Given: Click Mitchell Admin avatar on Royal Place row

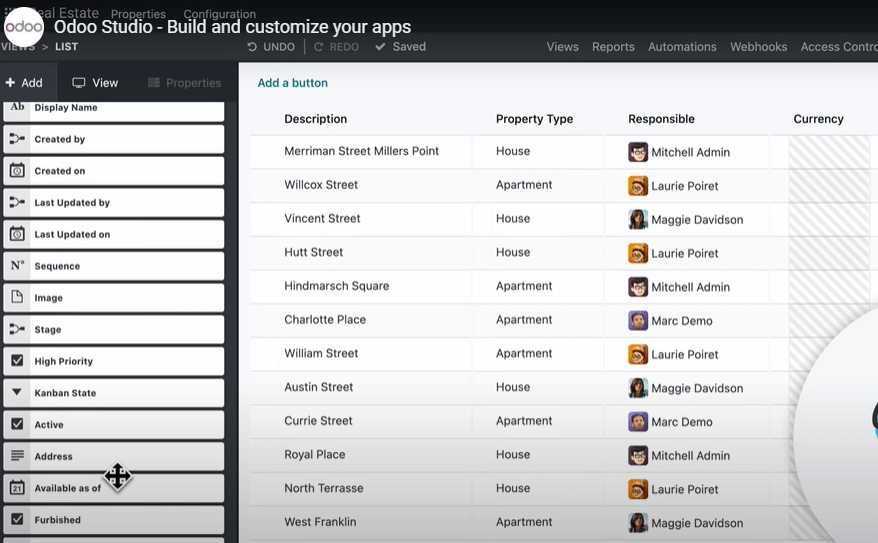Looking at the screenshot, I should coord(638,456).
